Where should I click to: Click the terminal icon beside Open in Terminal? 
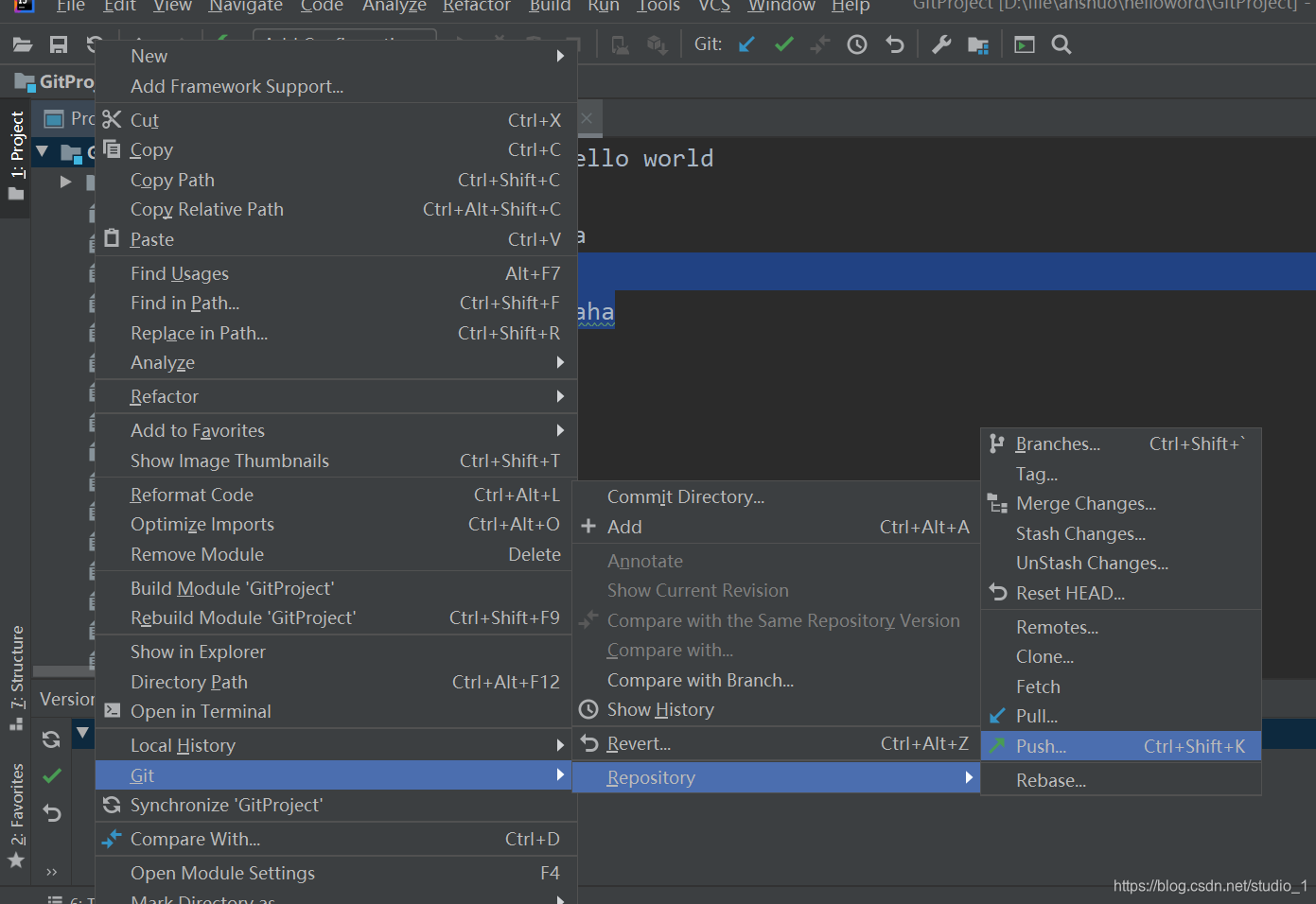coord(113,710)
